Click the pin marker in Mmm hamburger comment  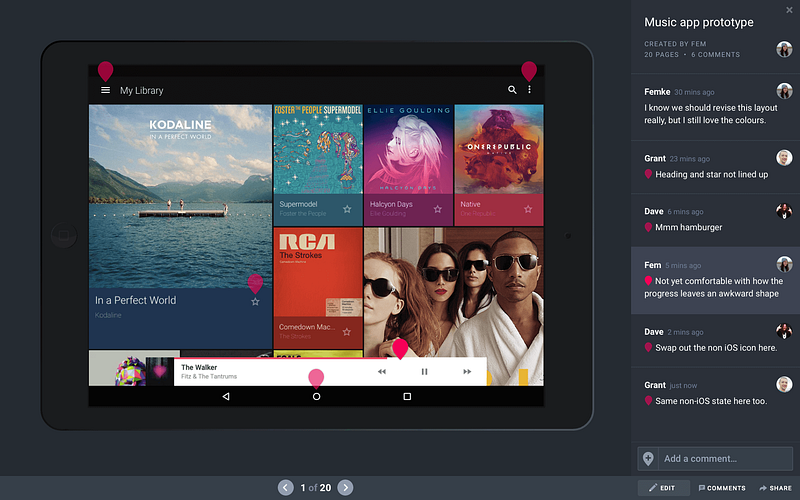click(x=648, y=227)
